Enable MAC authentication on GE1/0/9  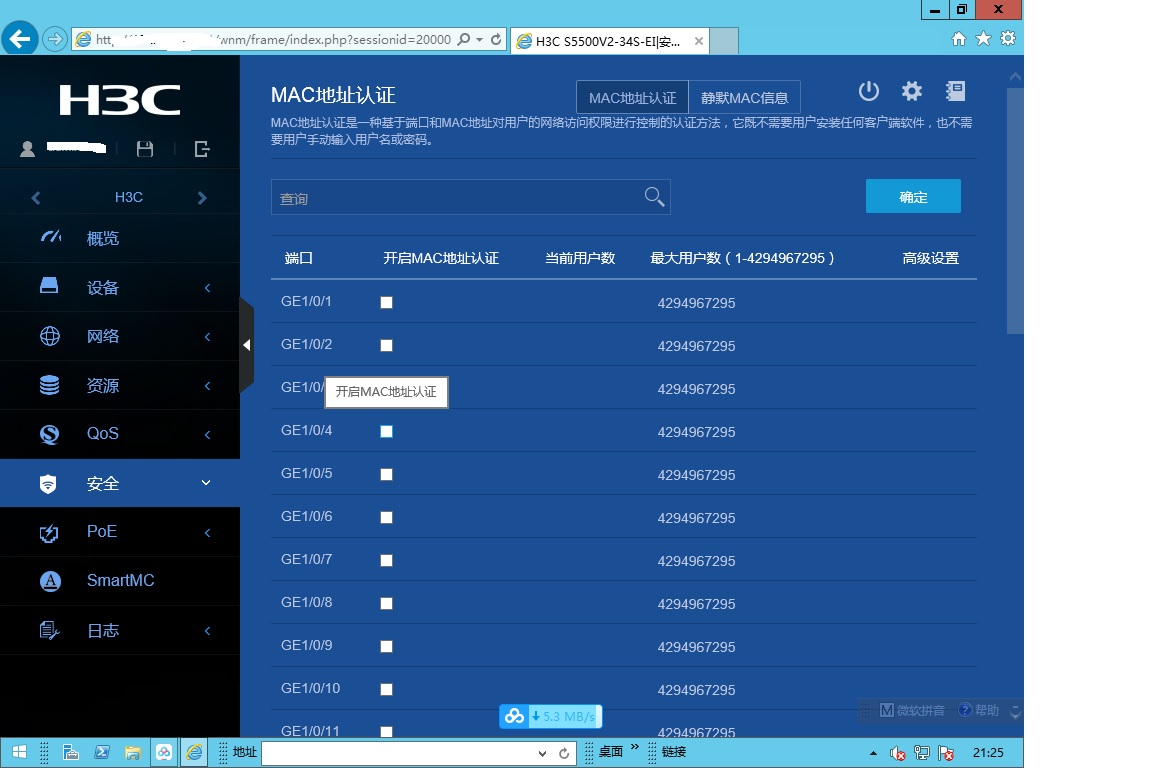click(x=386, y=646)
